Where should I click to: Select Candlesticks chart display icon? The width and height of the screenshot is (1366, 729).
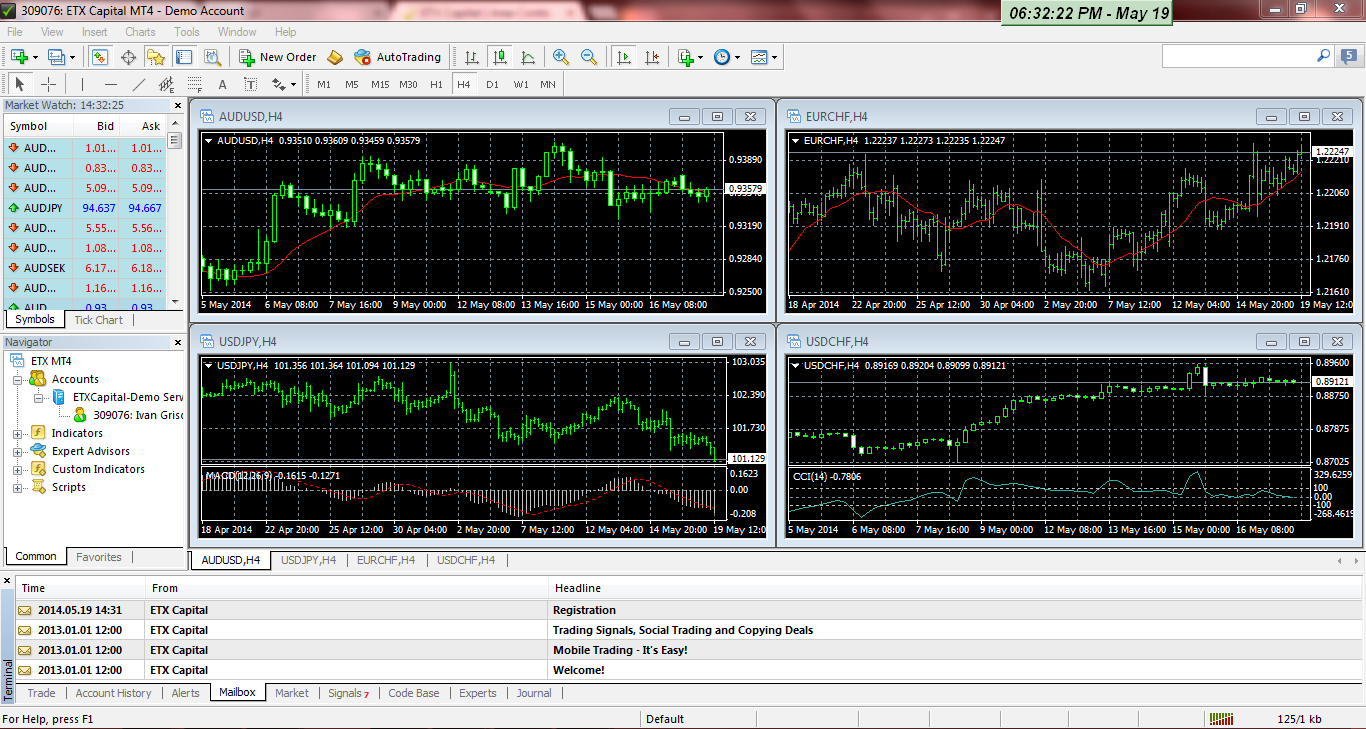pyautogui.click(x=500, y=57)
